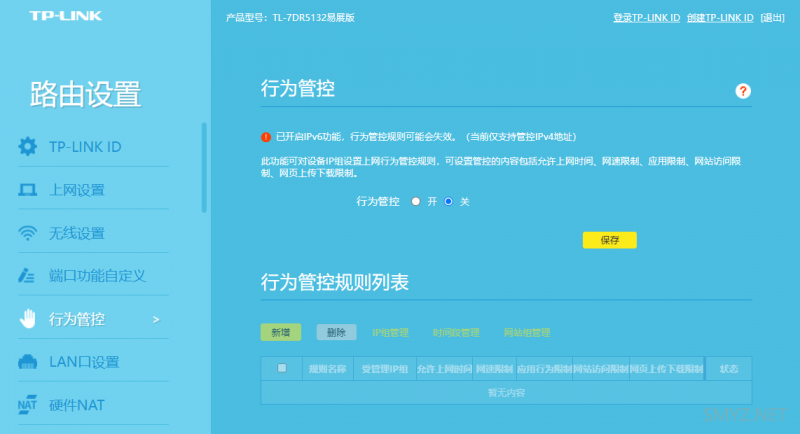Click the green 新增 button
The width and height of the screenshot is (800, 434).
pos(280,332)
